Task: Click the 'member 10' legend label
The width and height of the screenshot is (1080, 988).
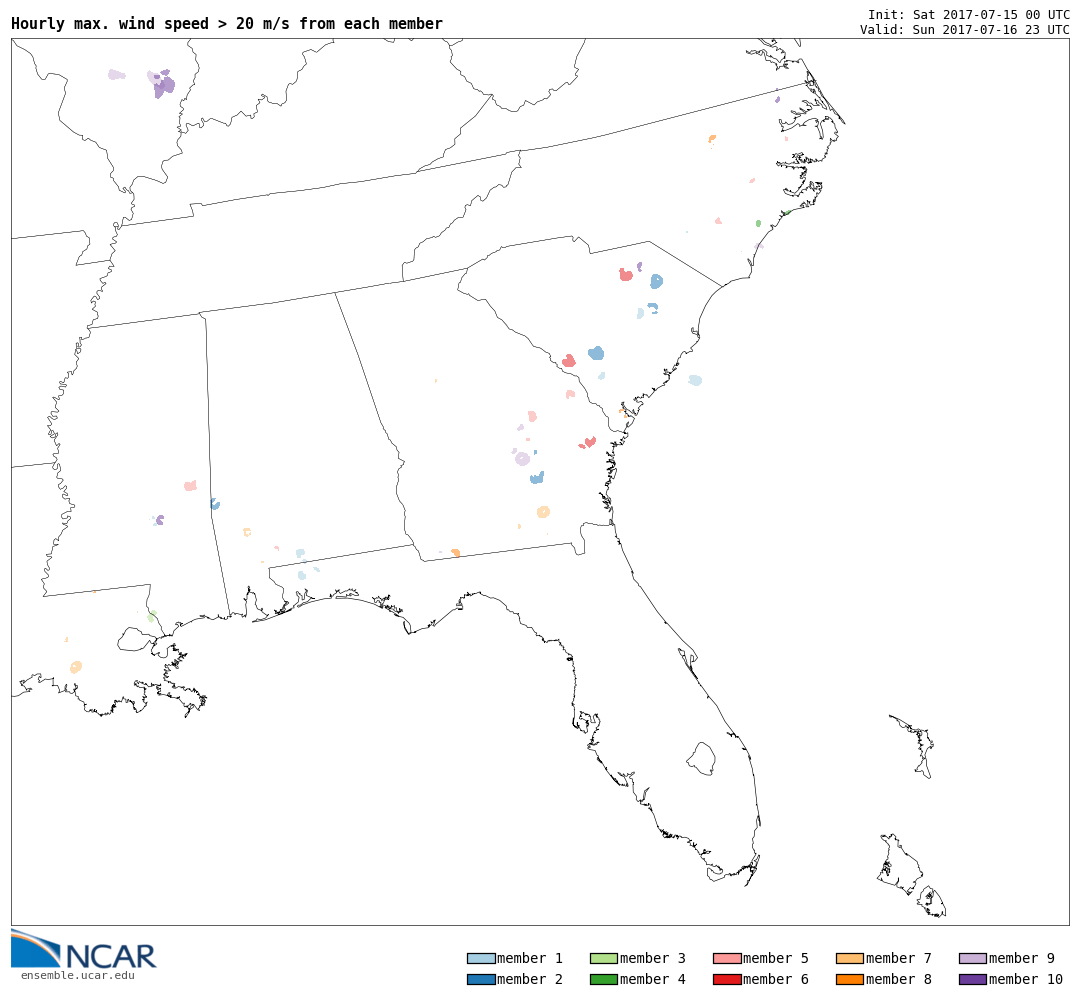Action: (1026, 979)
